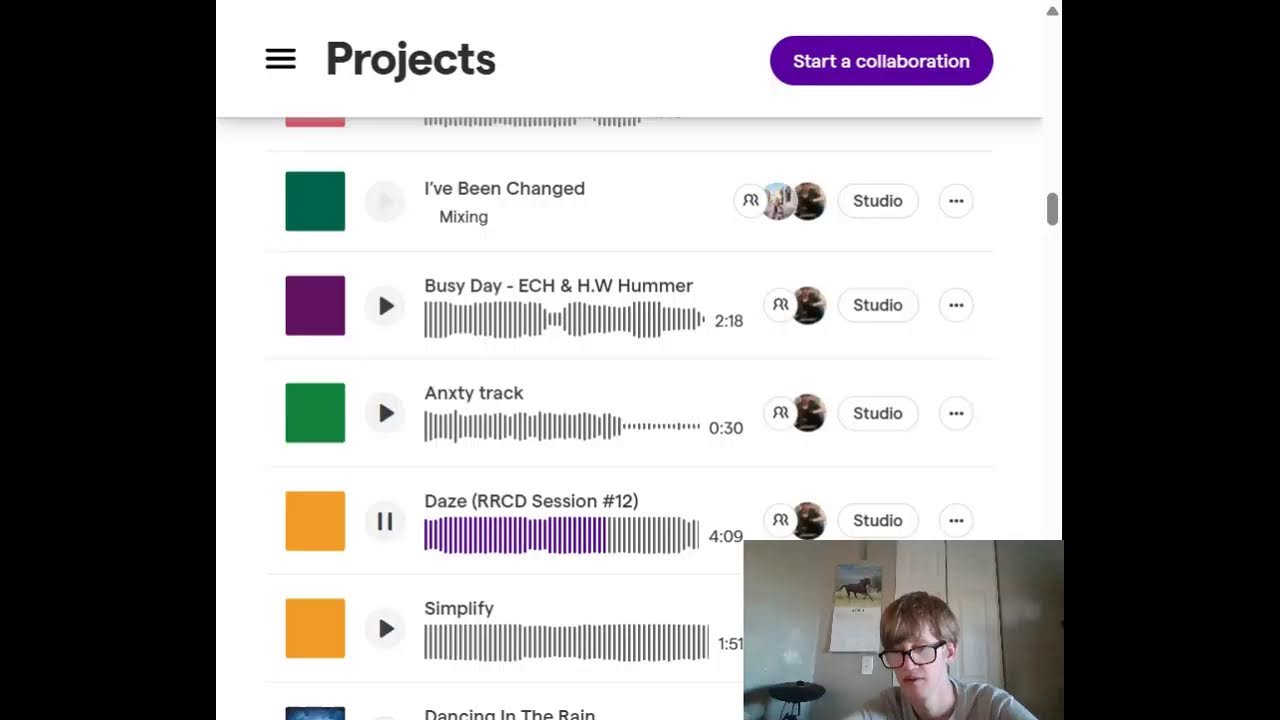The width and height of the screenshot is (1280, 720).
Task: Play the Simplify track
Action: pyautogui.click(x=385, y=629)
